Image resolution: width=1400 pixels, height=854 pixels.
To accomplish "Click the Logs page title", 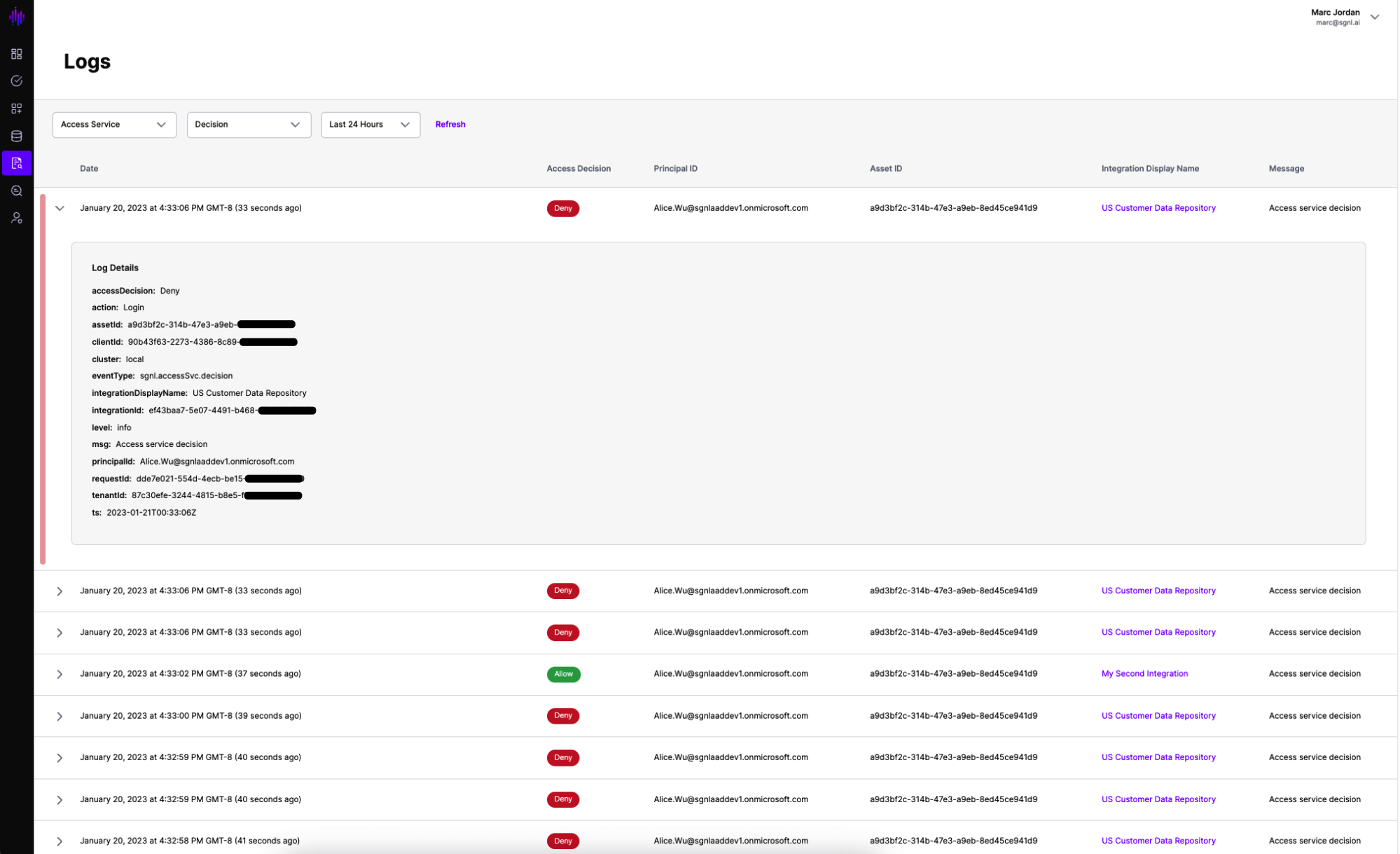I will click(87, 62).
